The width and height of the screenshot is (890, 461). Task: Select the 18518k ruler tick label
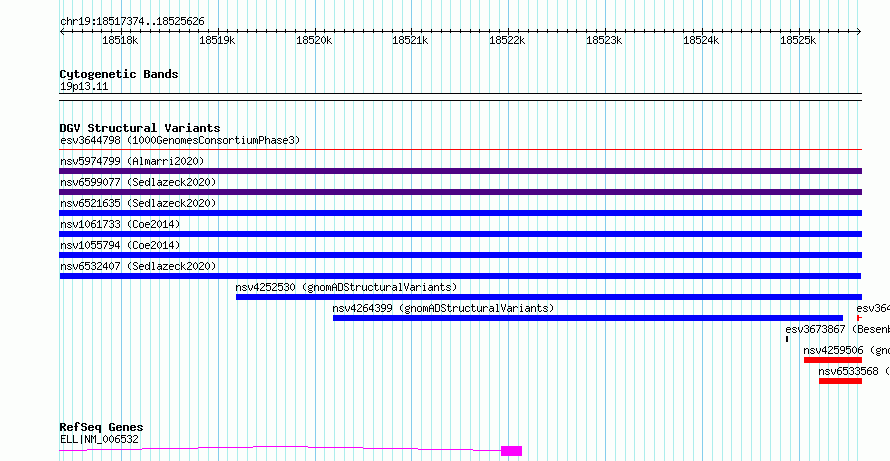tap(120, 40)
